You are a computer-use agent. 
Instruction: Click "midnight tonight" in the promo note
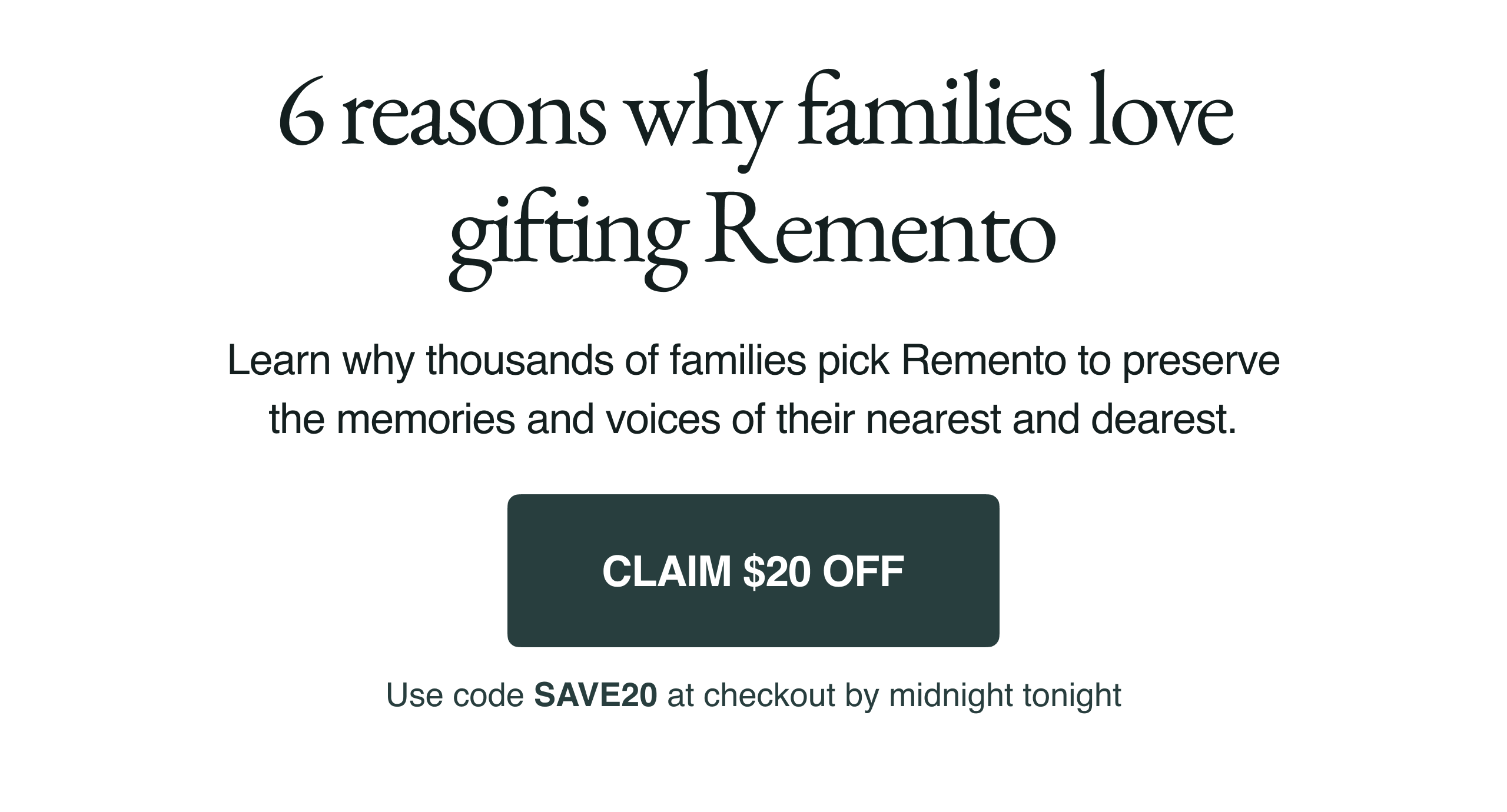[x=1005, y=695]
